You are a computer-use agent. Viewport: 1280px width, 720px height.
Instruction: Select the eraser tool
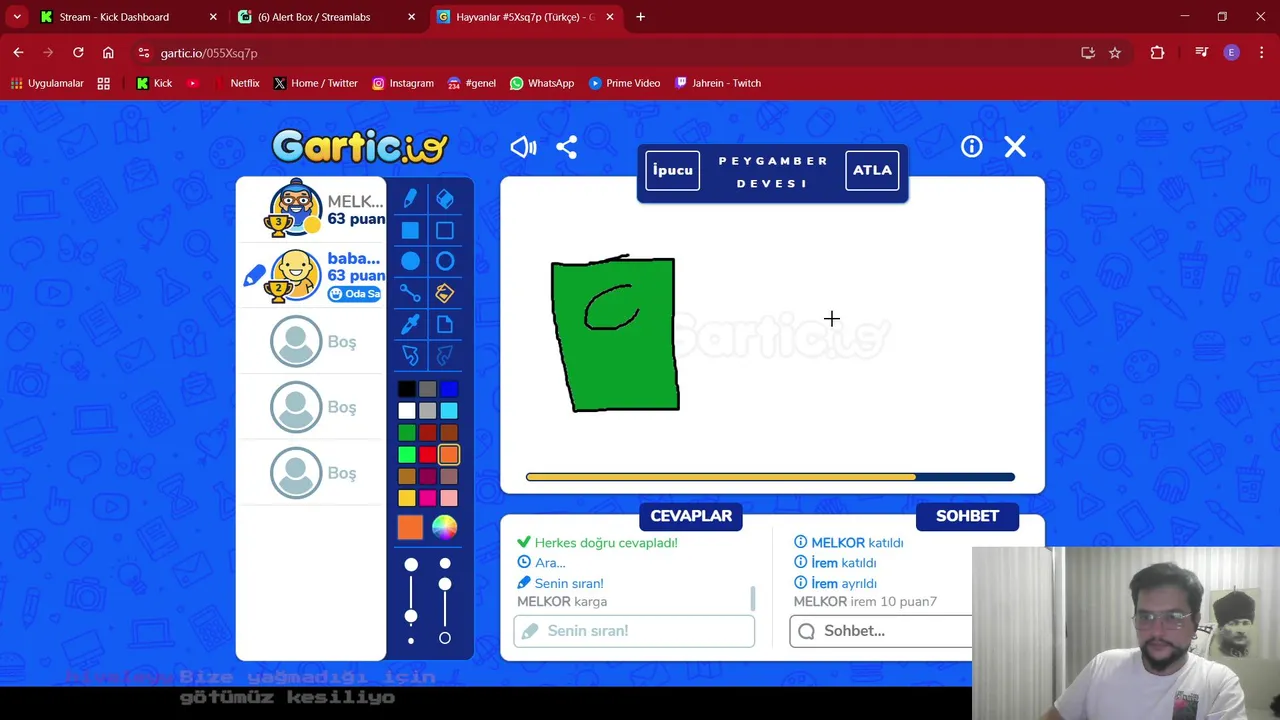[445, 199]
